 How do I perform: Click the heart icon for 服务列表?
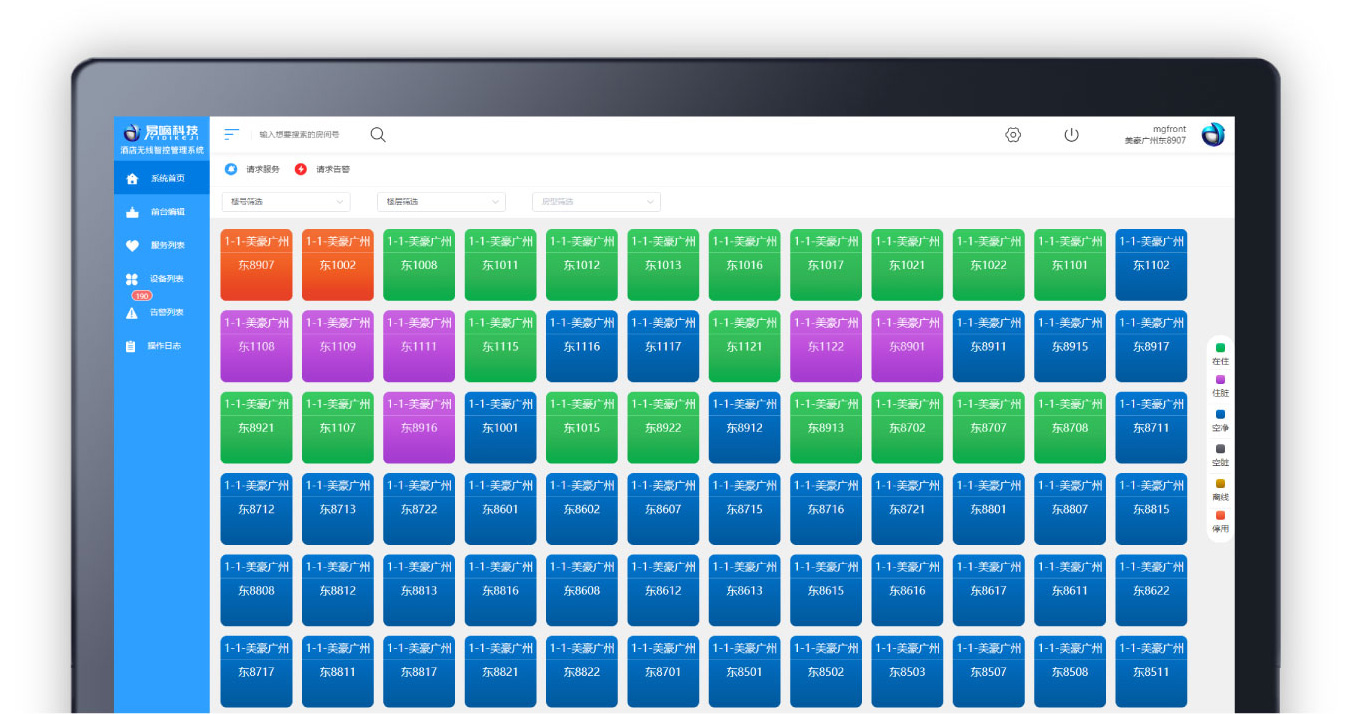[132, 246]
